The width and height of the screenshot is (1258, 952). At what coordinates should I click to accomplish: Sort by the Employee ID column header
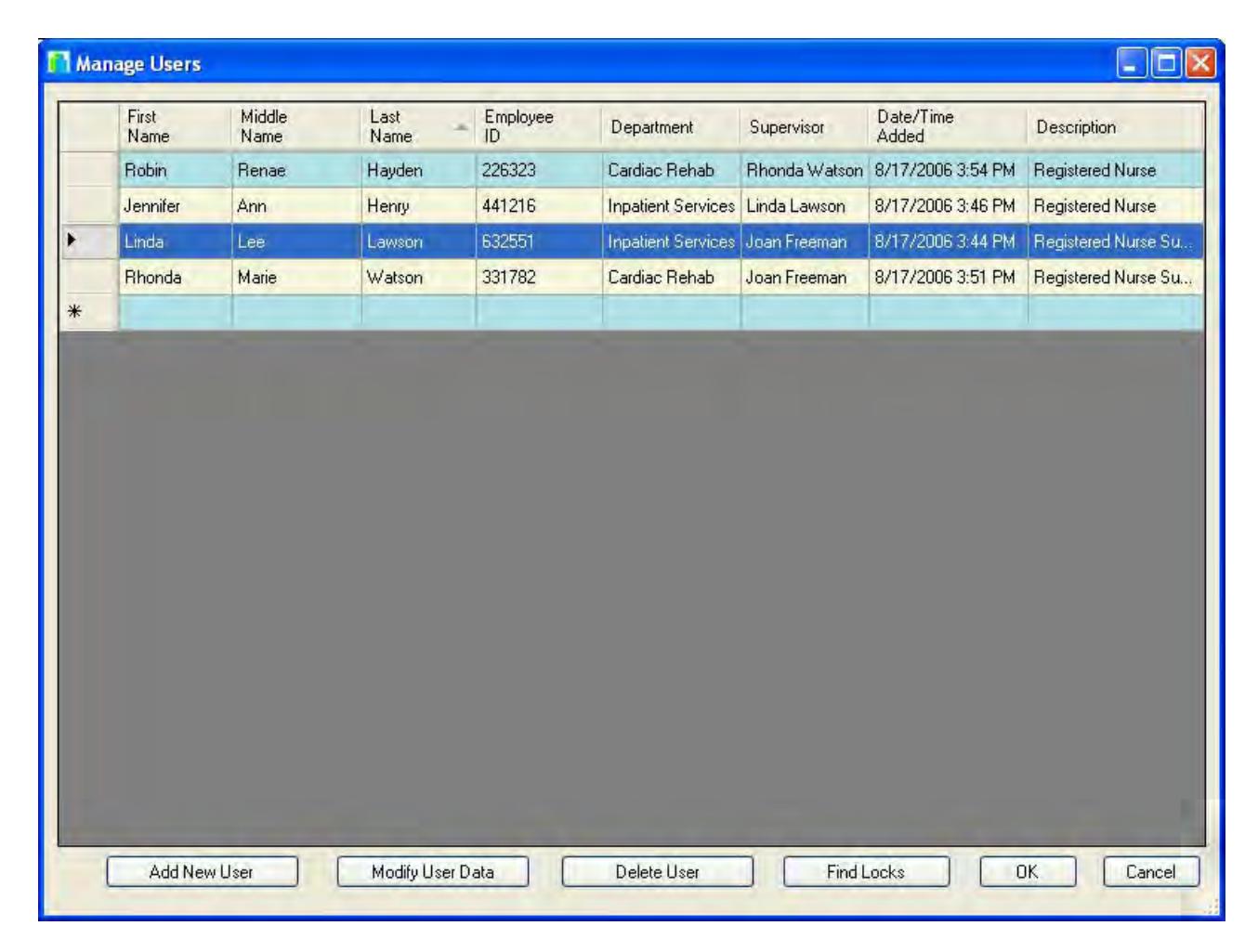point(539,127)
